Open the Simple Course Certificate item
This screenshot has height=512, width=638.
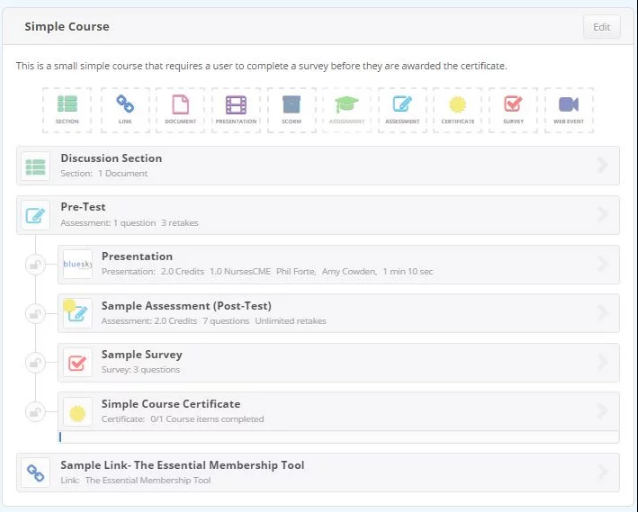(170, 405)
